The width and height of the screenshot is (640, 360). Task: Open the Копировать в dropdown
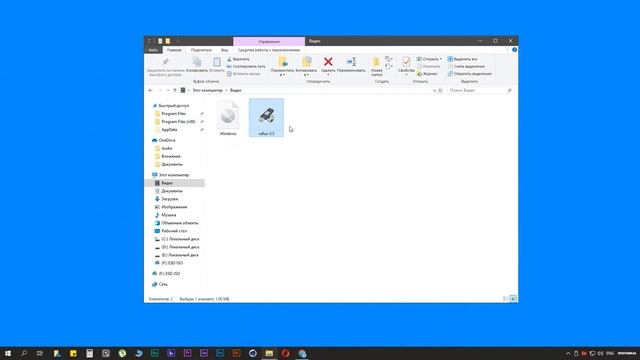click(x=306, y=67)
